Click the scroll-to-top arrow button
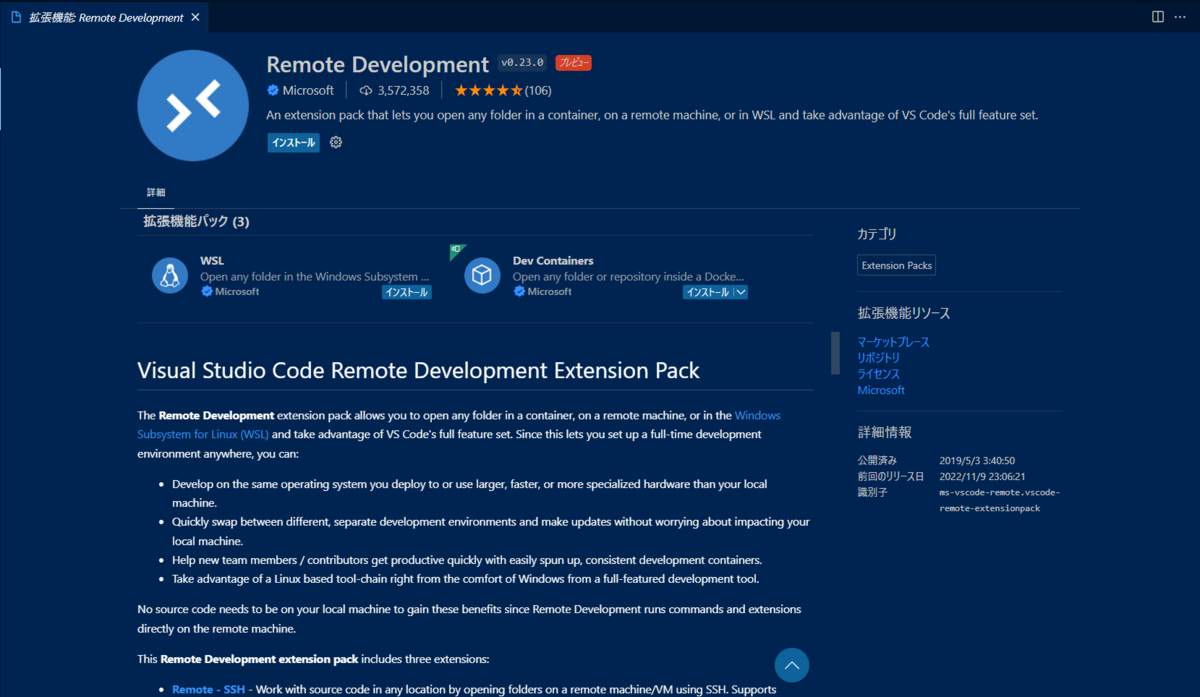 (792, 664)
